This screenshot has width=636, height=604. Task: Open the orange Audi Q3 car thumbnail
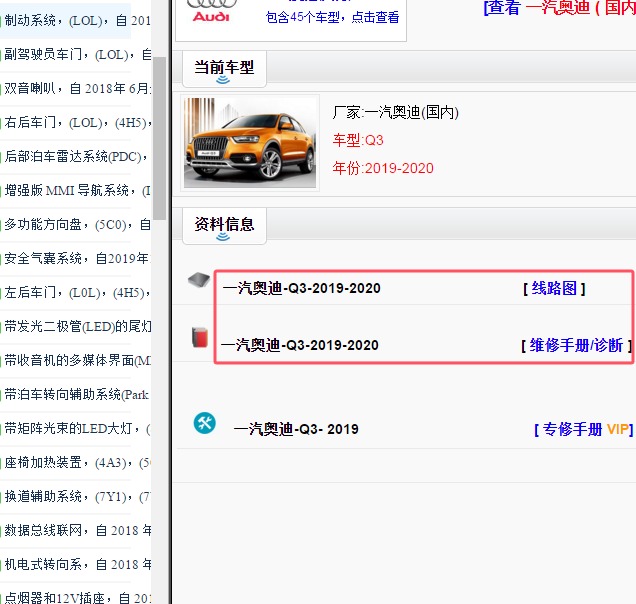point(250,143)
